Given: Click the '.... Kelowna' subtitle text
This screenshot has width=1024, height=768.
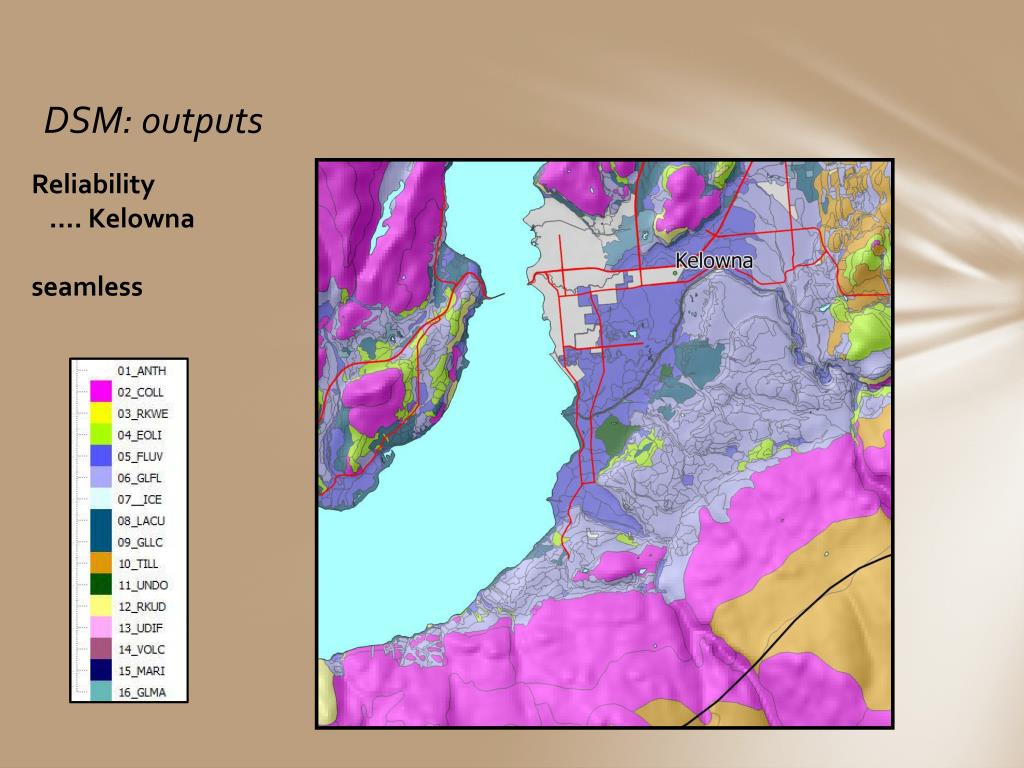Looking at the screenshot, I should click(x=122, y=218).
